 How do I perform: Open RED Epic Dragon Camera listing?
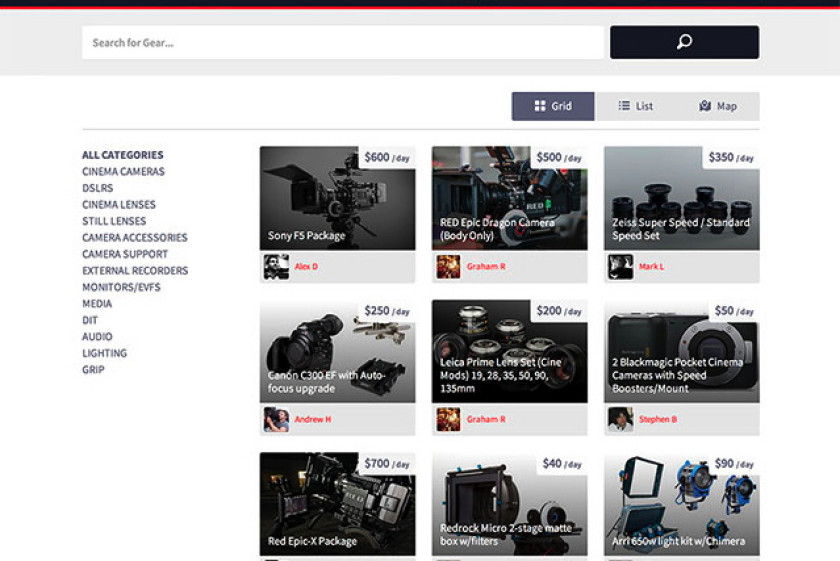[509, 198]
